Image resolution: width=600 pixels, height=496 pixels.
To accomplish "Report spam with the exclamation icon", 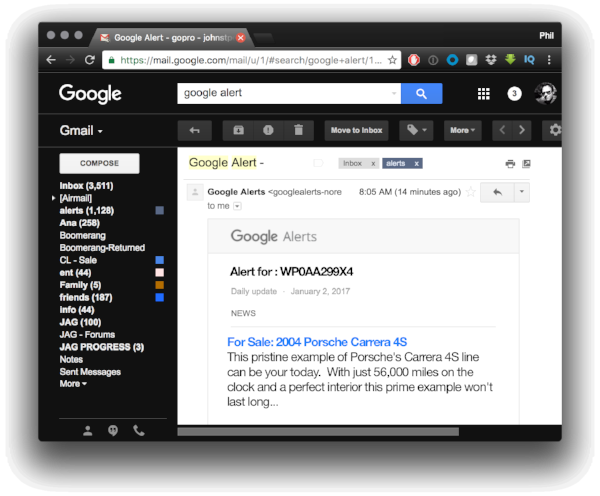I will [268, 131].
